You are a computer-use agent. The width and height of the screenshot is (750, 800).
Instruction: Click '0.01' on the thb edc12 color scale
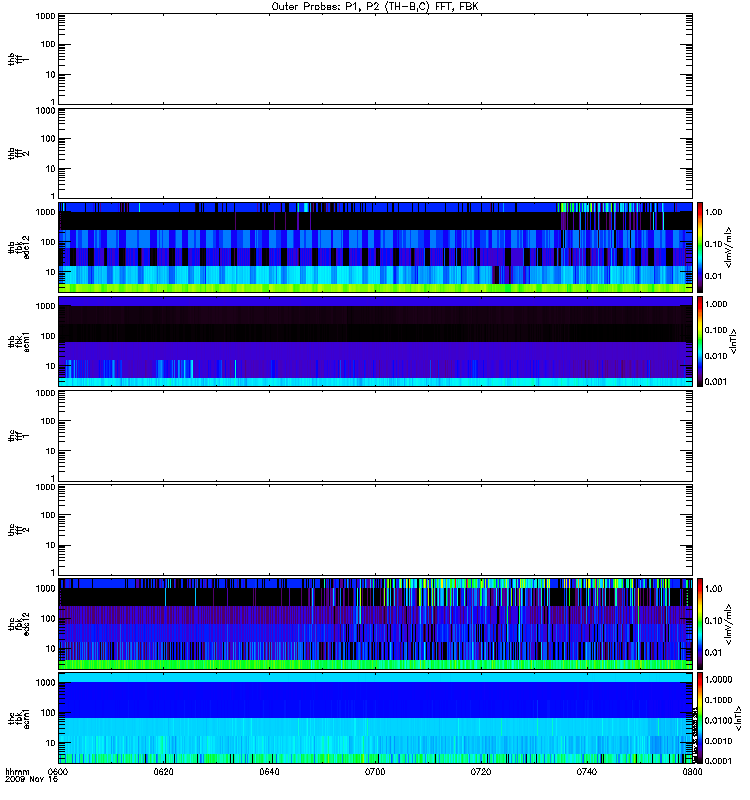pyautogui.click(x=714, y=276)
